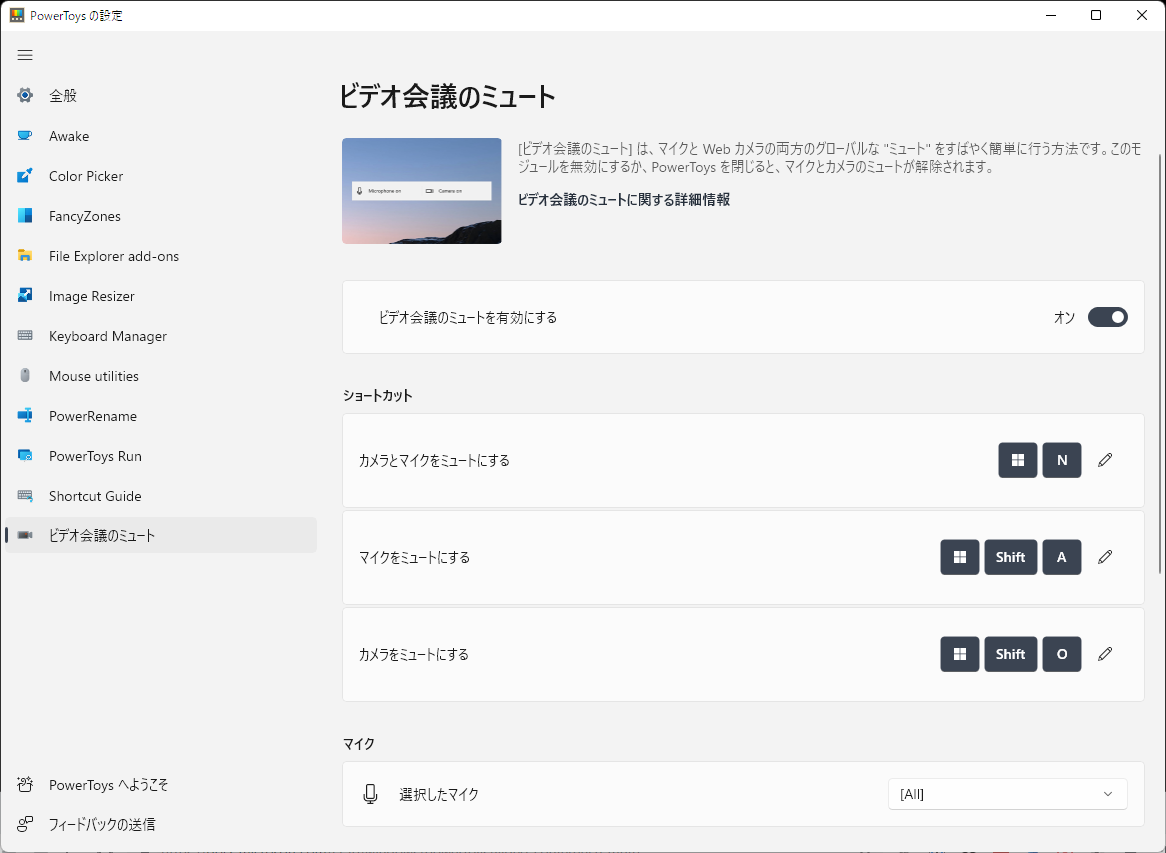Click the ビデオ会議のミュート camera icon in the sidebar
Viewport: 1166px width, 853px height.
[x=25, y=535]
